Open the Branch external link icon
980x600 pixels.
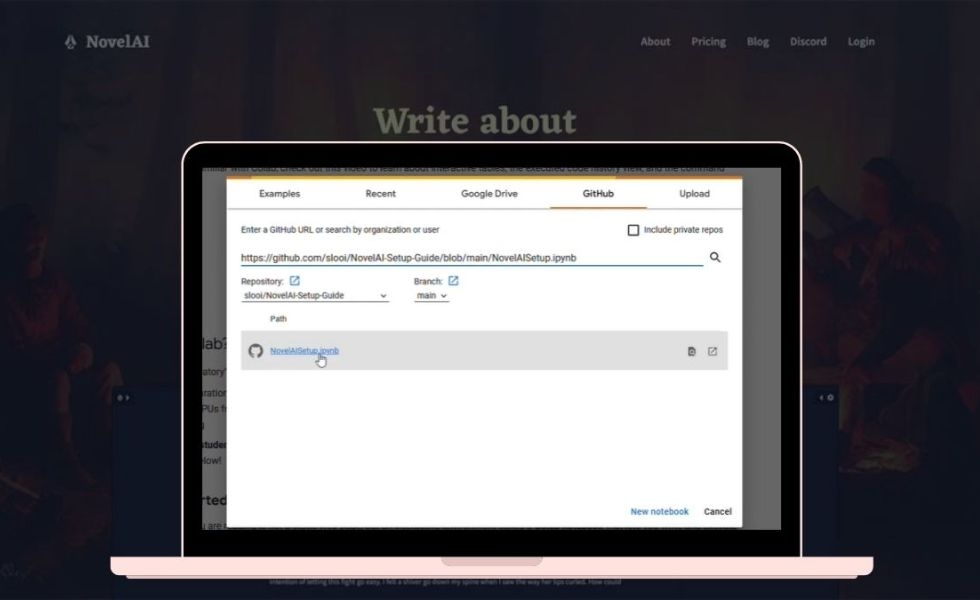point(453,281)
